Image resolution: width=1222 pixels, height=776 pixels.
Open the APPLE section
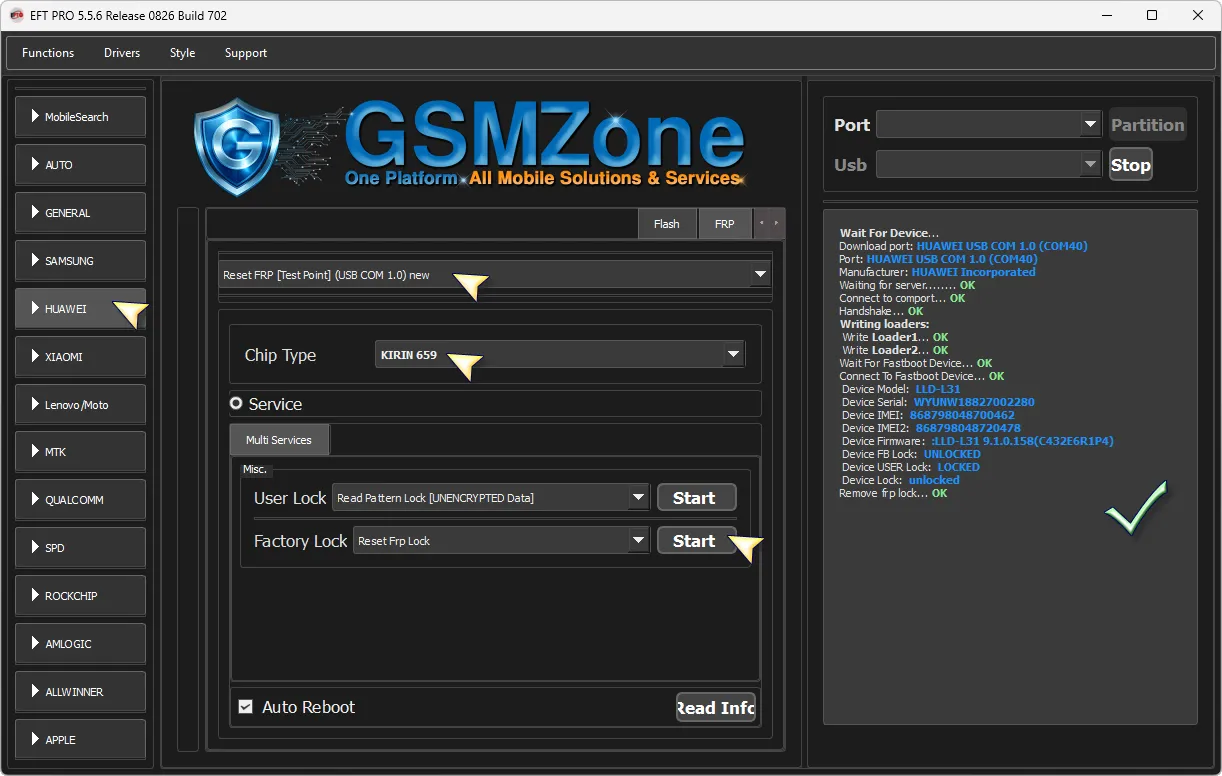pyautogui.click(x=80, y=740)
